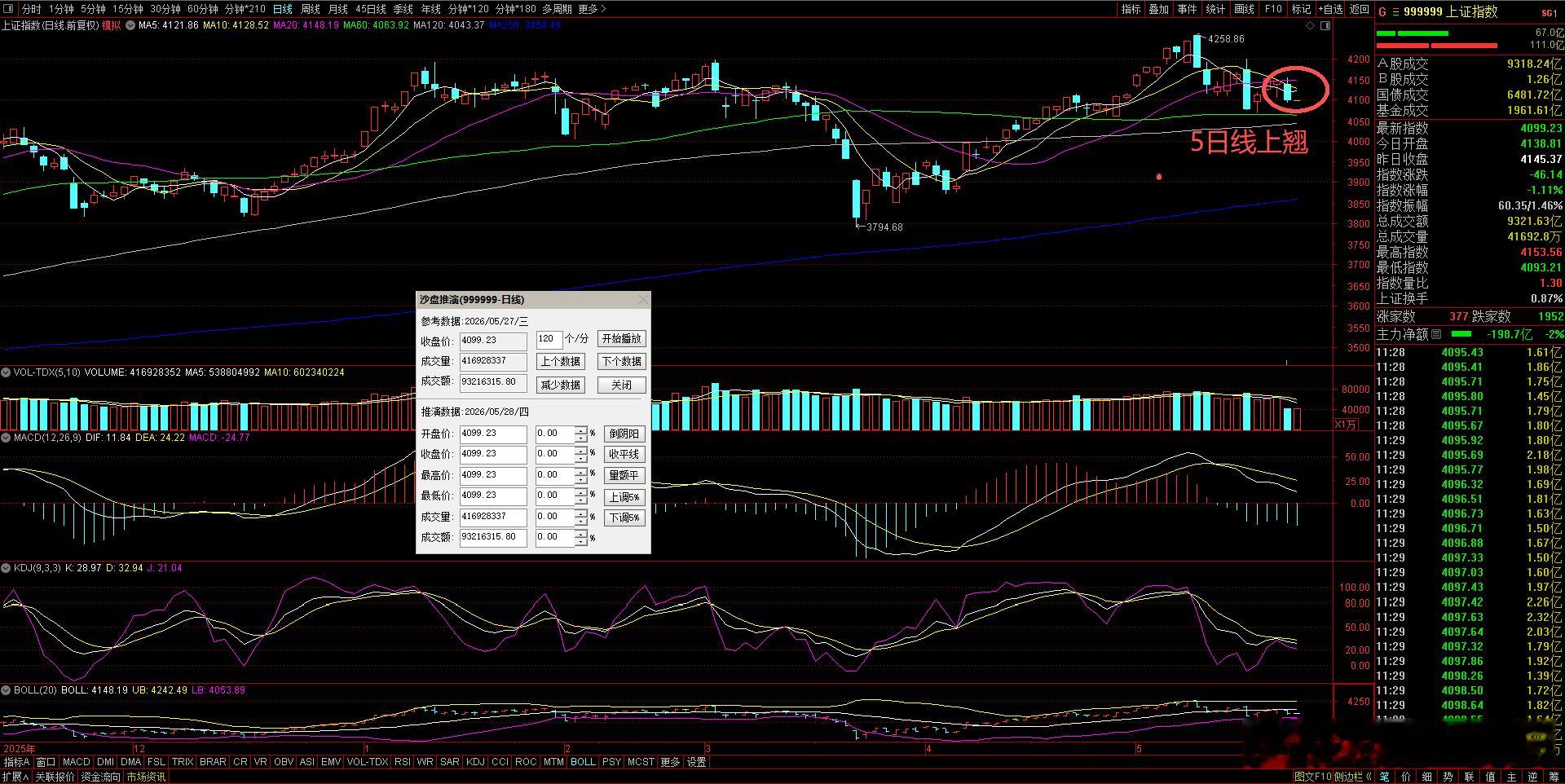Click 开始播放 in the 沙盘推演 dialog
This screenshot has width=1565, height=784.
point(622,338)
